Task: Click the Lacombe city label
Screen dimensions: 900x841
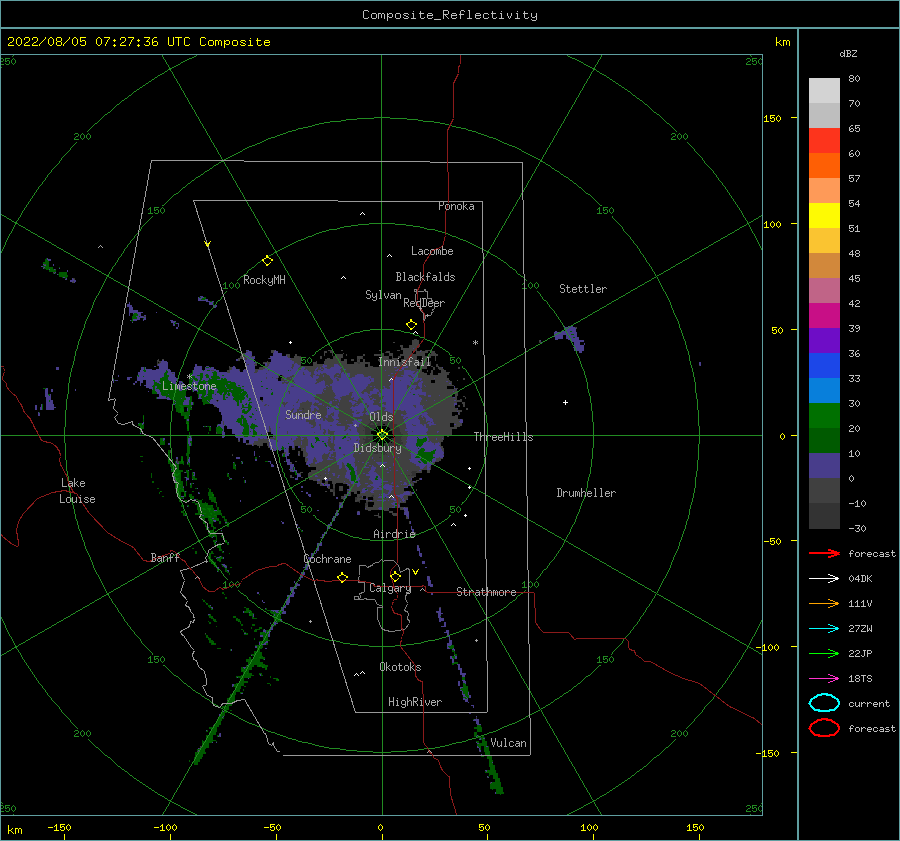Action: tap(432, 251)
